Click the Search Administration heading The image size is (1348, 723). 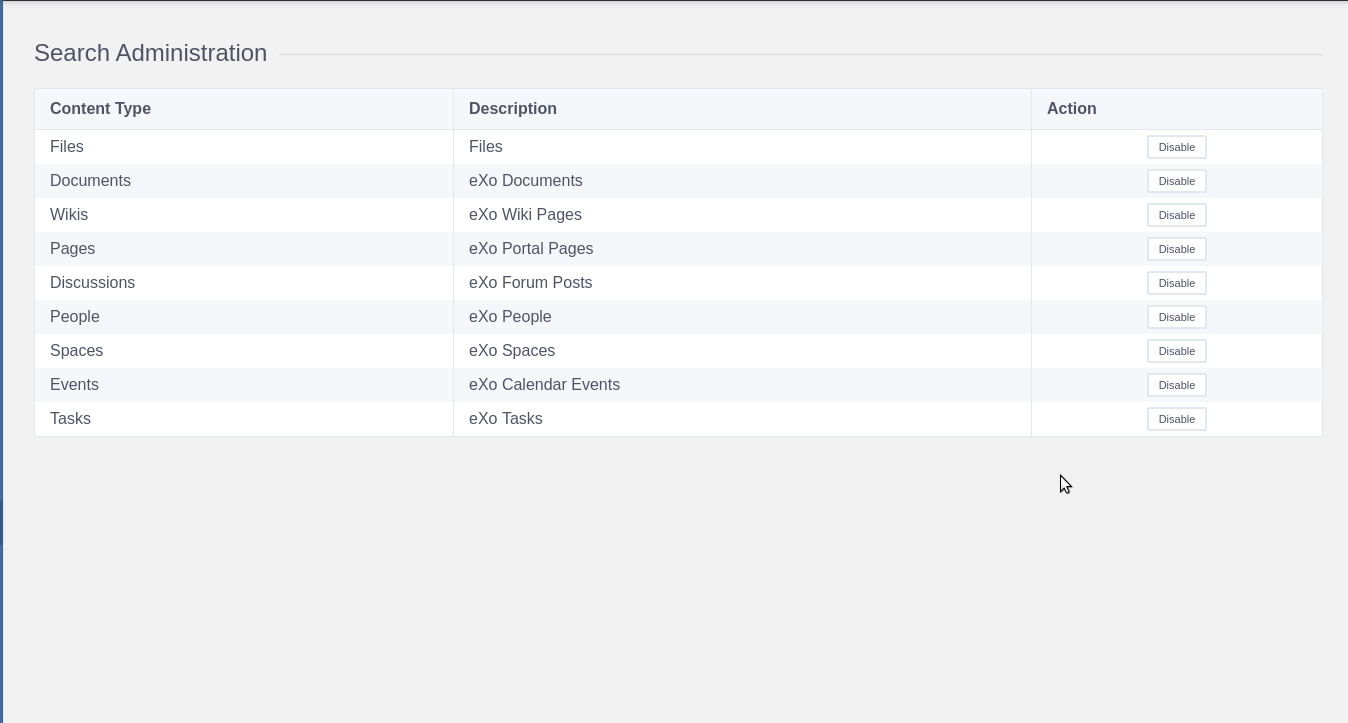[150, 53]
